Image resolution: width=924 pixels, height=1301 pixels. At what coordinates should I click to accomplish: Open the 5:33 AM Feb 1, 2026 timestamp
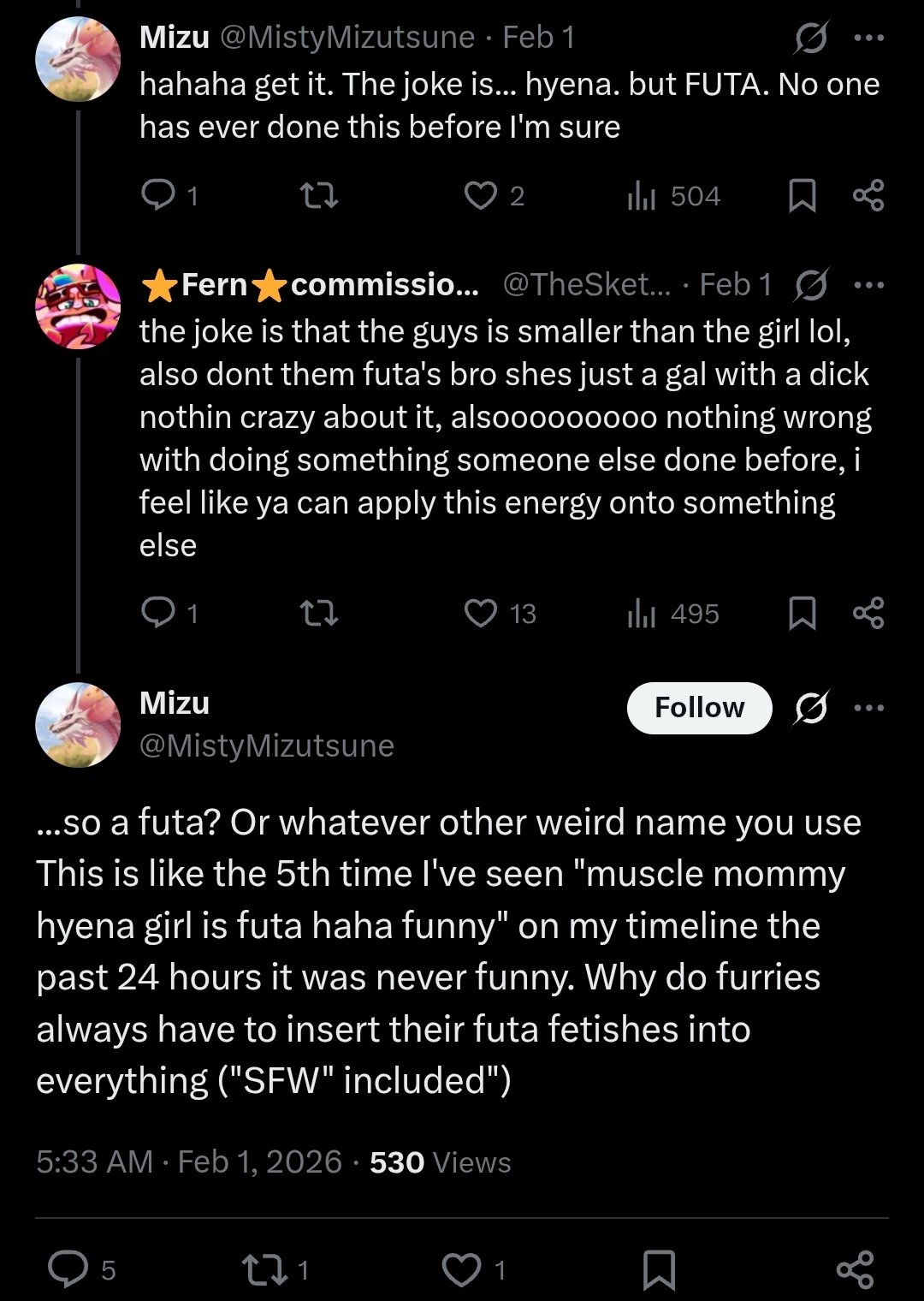coord(189,1162)
